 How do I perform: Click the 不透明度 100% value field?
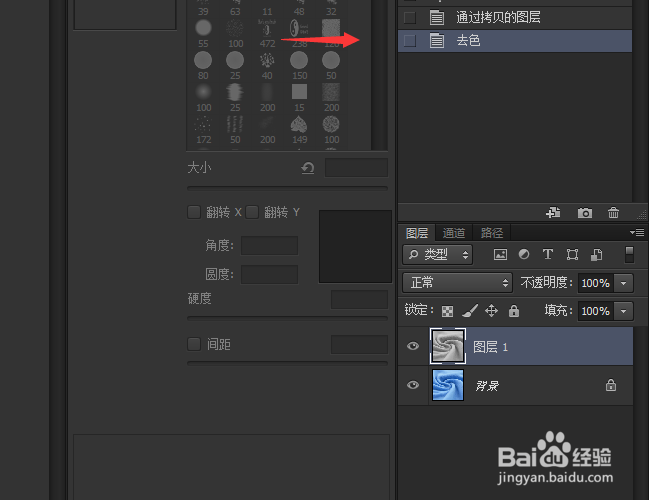click(x=596, y=283)
